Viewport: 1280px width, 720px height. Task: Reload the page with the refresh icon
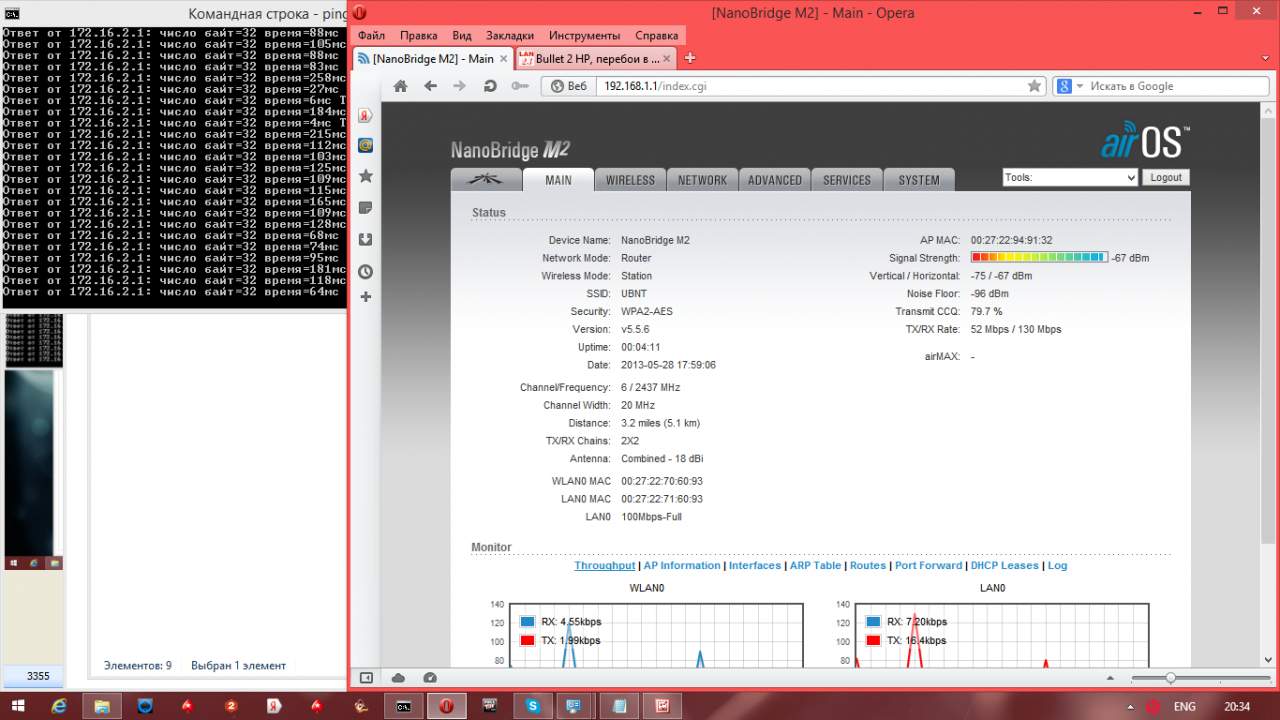point(490,86)
